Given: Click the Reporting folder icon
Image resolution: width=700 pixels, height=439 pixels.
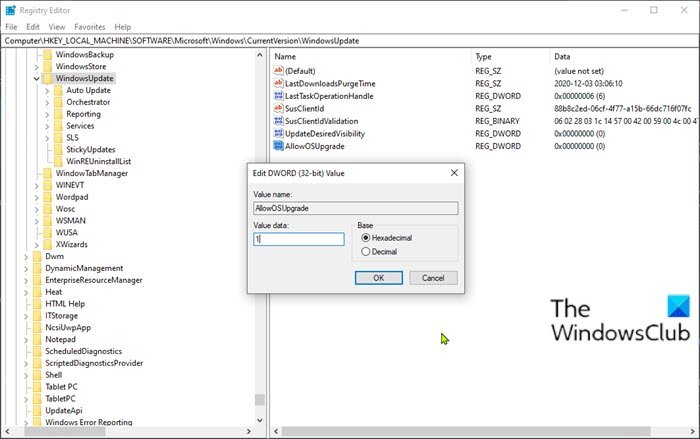Looking at the screenshot, I should coord(58,114).
